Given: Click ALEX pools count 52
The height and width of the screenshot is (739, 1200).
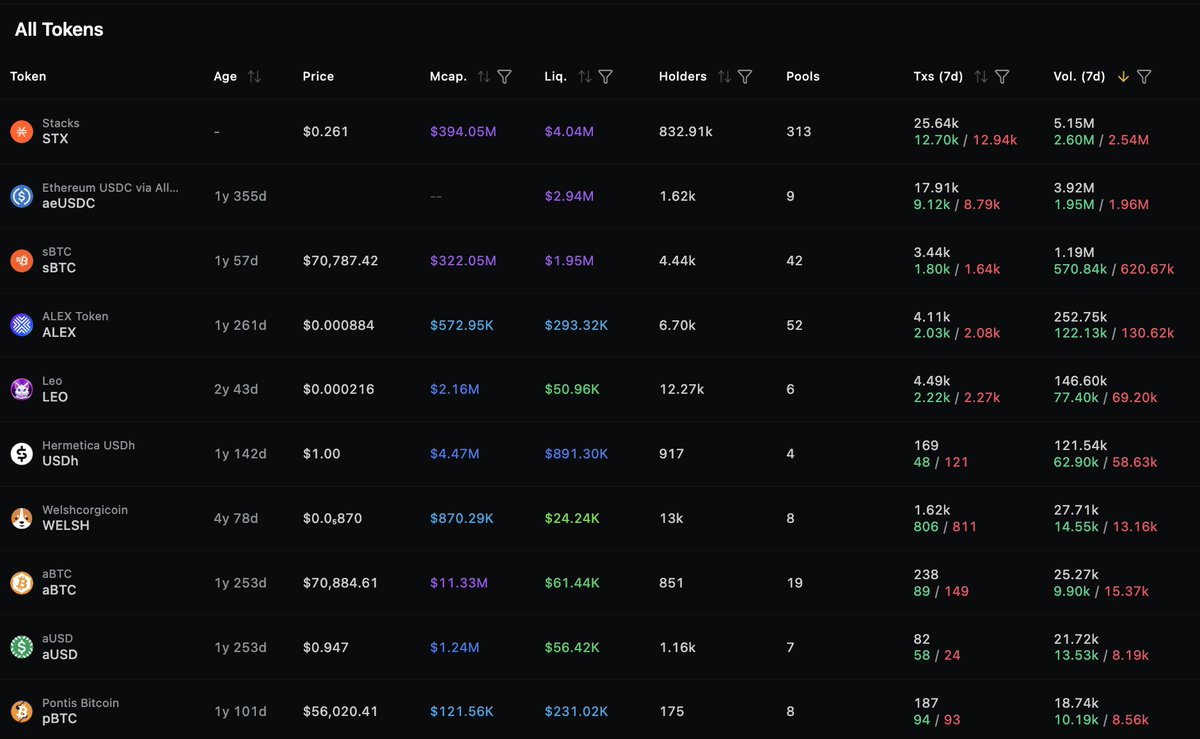Looking at the screenshot, I should tap(794, 324).
